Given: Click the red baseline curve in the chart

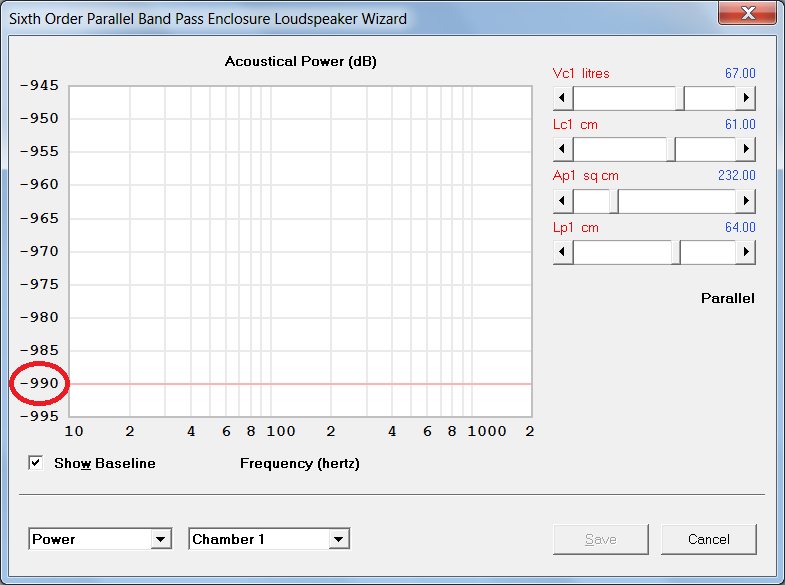Looking at the screenshot, I should pos(300,384).
